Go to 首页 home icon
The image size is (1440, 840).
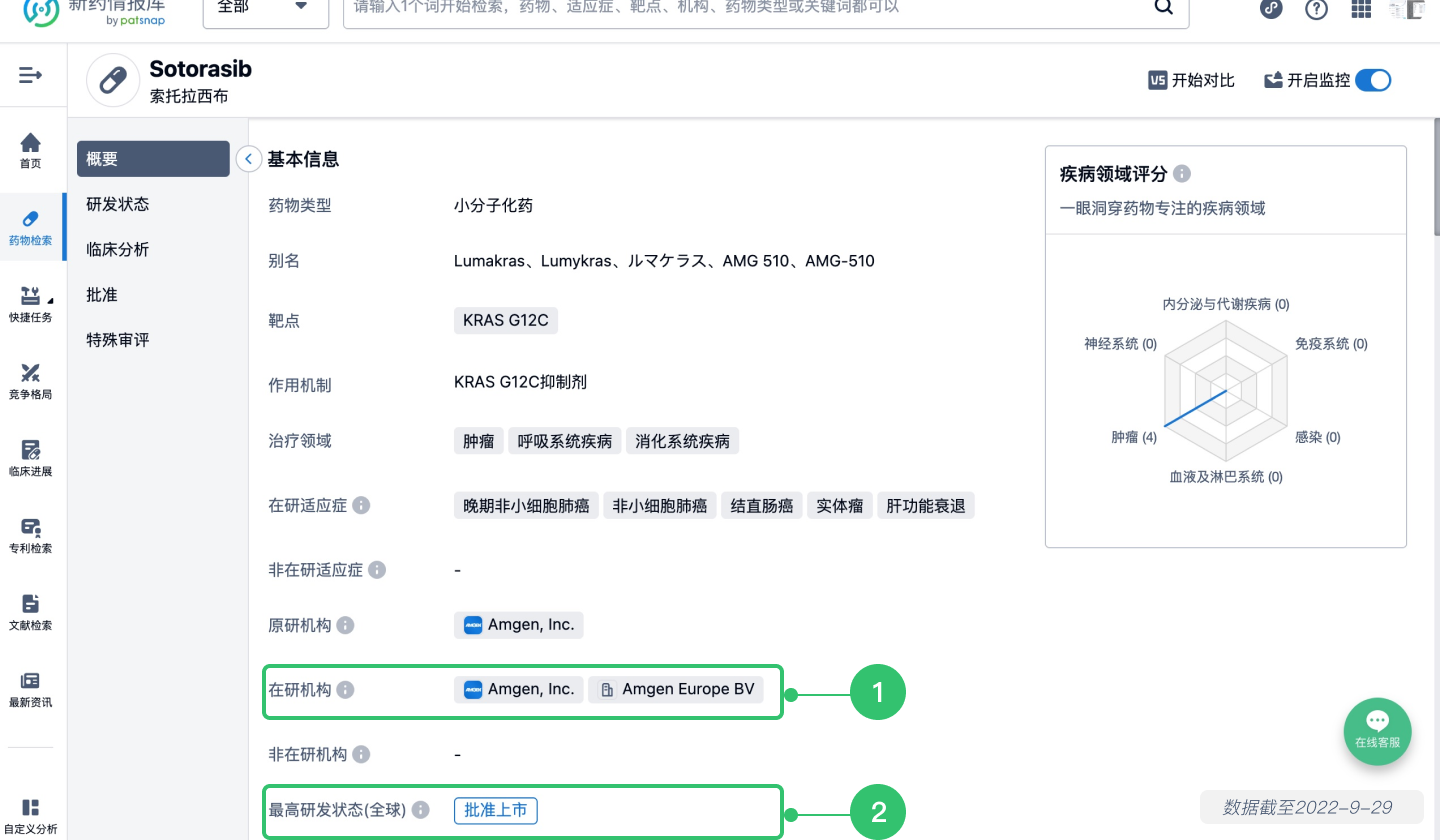(31, 143)
